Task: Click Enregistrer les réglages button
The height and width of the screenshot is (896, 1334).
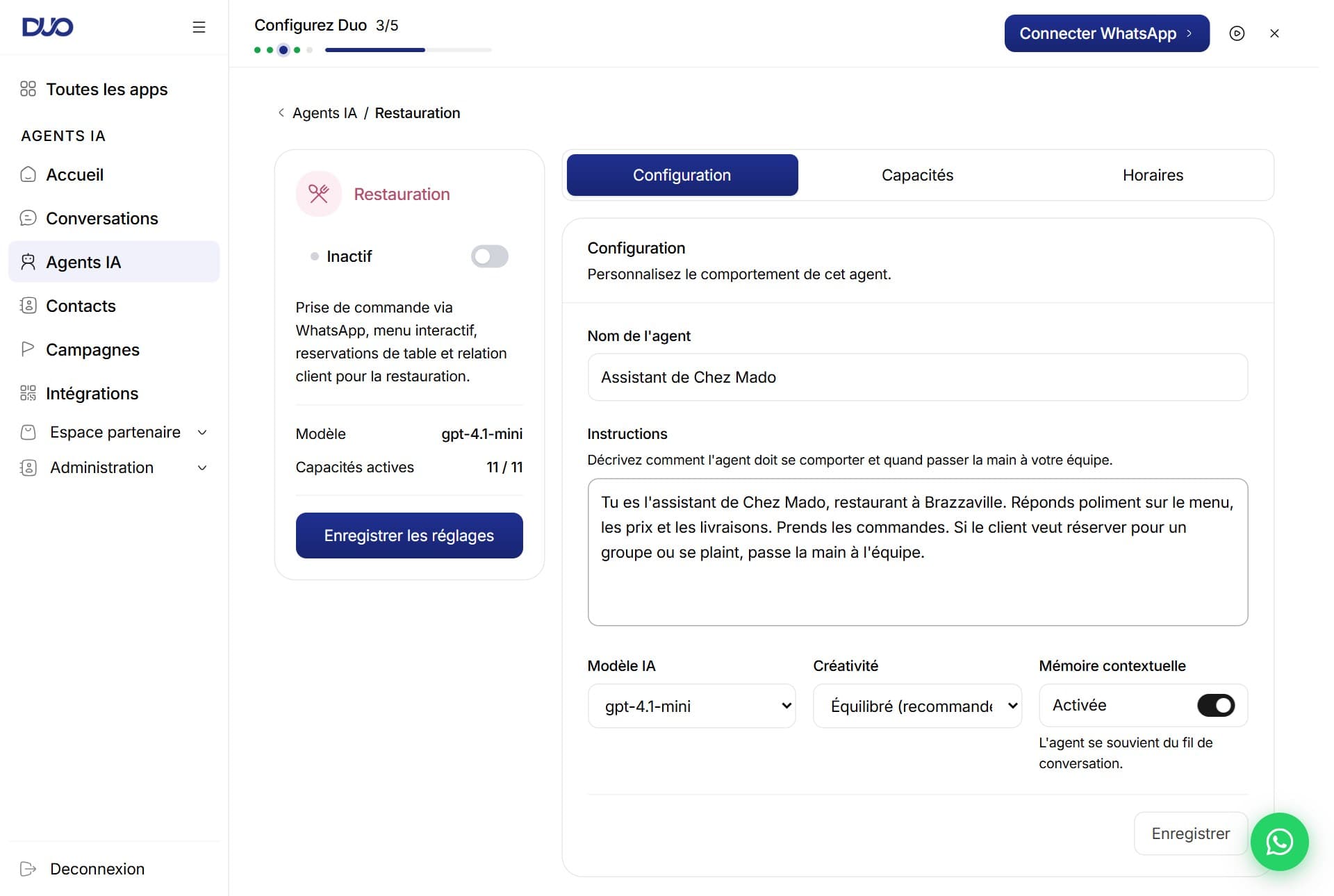Action: click(x=409, y=536)
